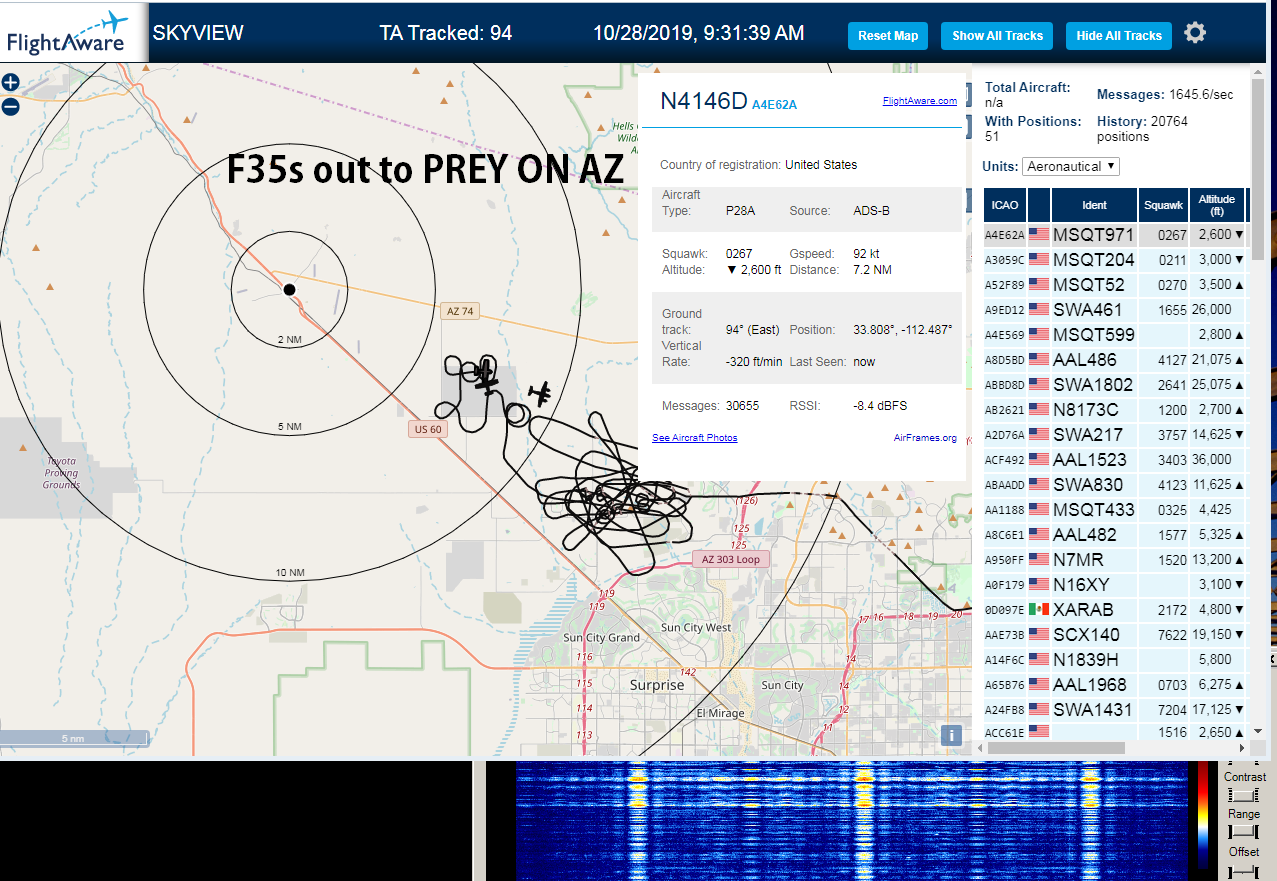Select aircraft row MSQT433
Image resolution: width=1277 pixels, height=881 pixels.
tap(1114, 510)
